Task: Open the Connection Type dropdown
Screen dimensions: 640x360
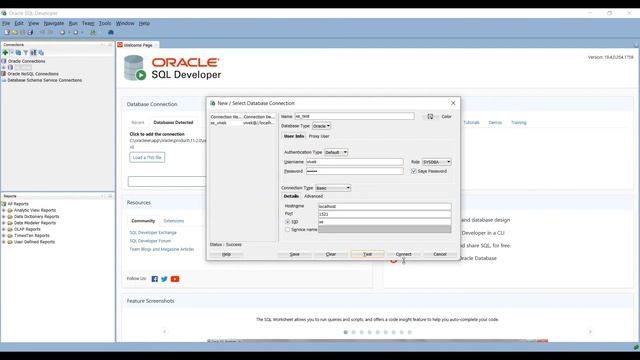Action: click(333, 188)
